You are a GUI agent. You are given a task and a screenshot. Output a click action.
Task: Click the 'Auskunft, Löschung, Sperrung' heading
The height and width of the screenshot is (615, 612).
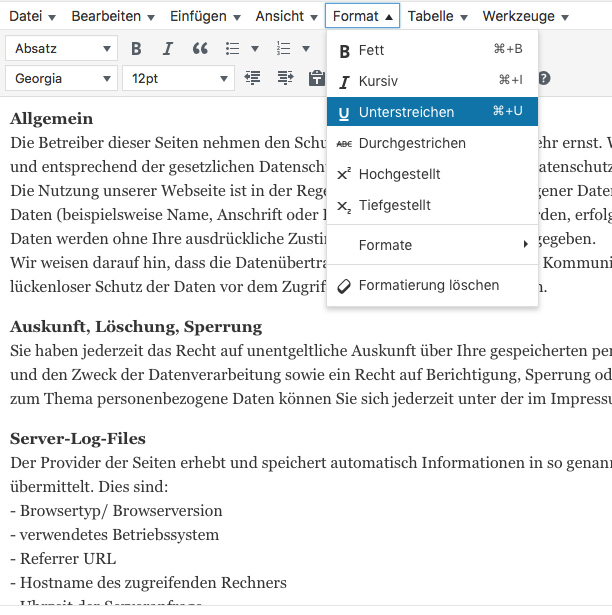(136, 327)
